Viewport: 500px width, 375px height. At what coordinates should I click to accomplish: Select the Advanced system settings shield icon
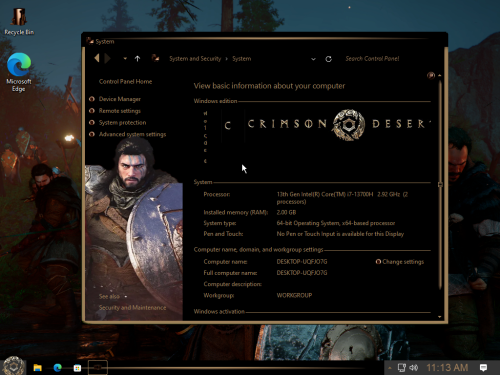[x=92, y=134]
